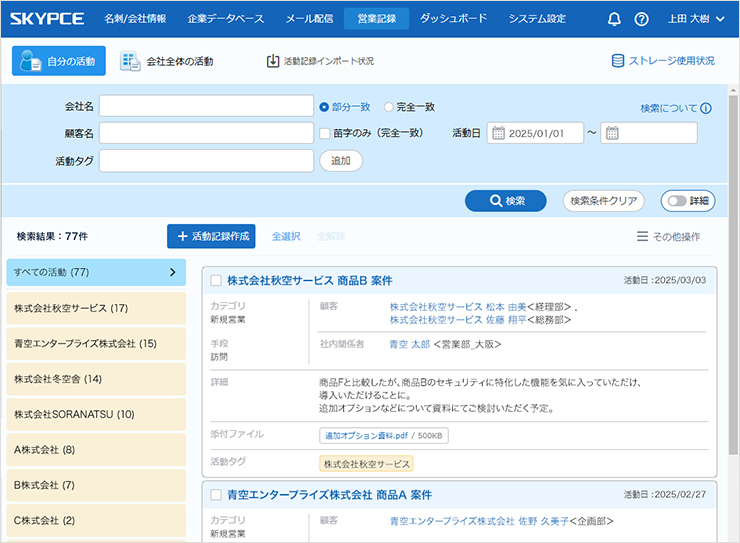Click the 検索 button
This screenshot has height=543, width=740.
pyautogui.click(x=505, y=201)
